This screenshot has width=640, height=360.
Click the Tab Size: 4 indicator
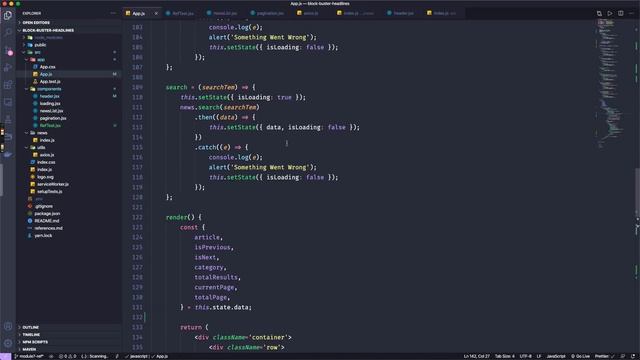[x=505, y=356]
